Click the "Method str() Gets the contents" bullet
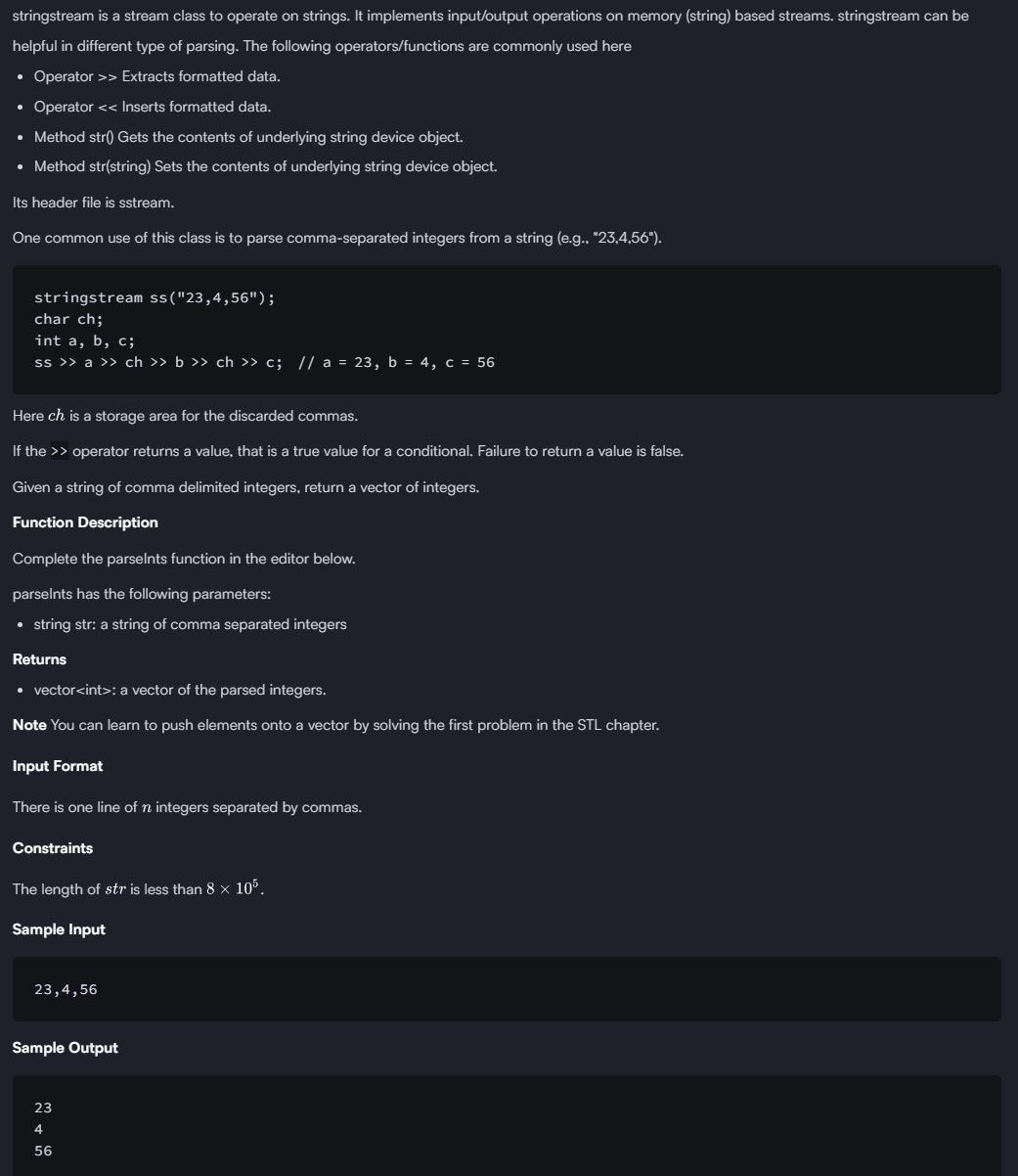The image size is (1018, 1176). coord(248,137)
